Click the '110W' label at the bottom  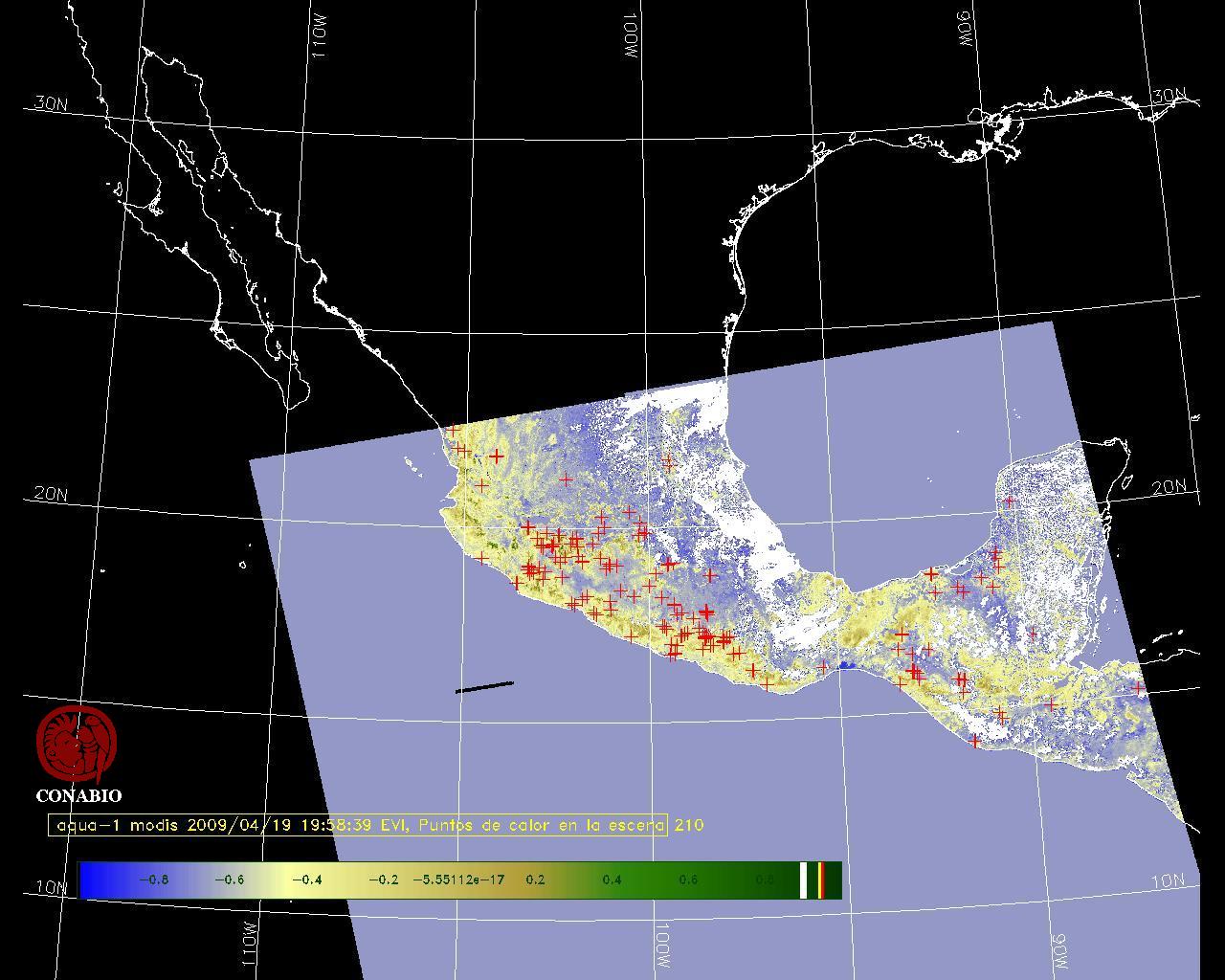pyautogui.click(x=249, y=943)
